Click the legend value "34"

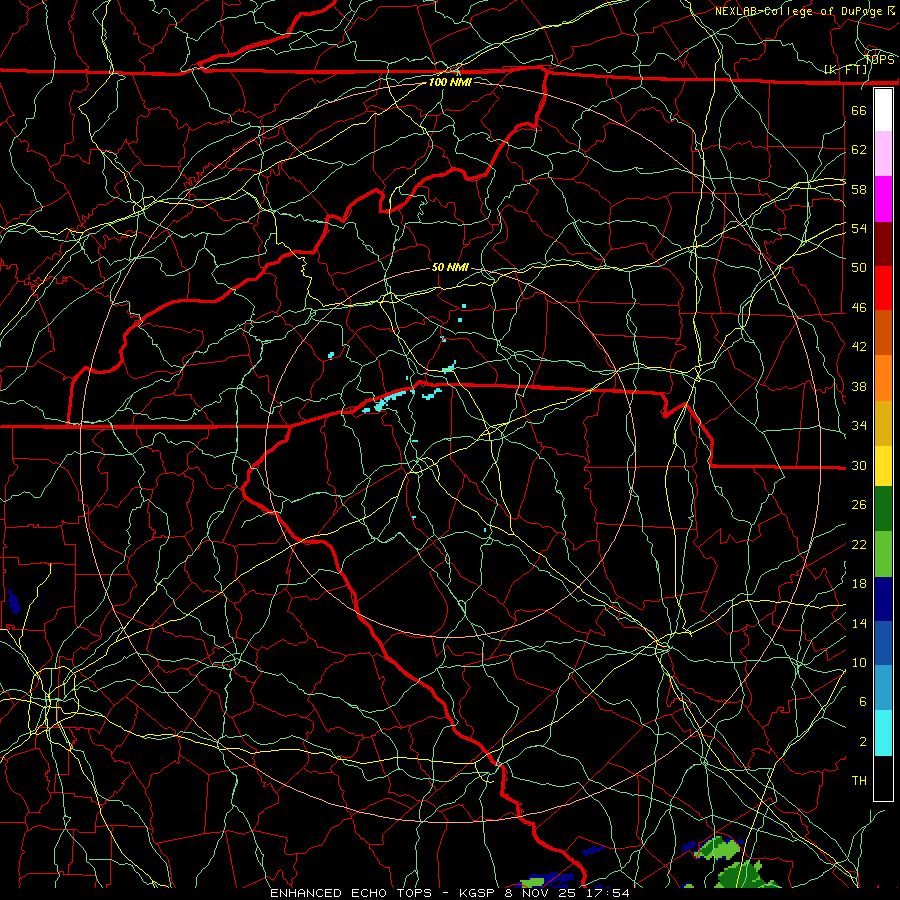click(x=859, y=425)
